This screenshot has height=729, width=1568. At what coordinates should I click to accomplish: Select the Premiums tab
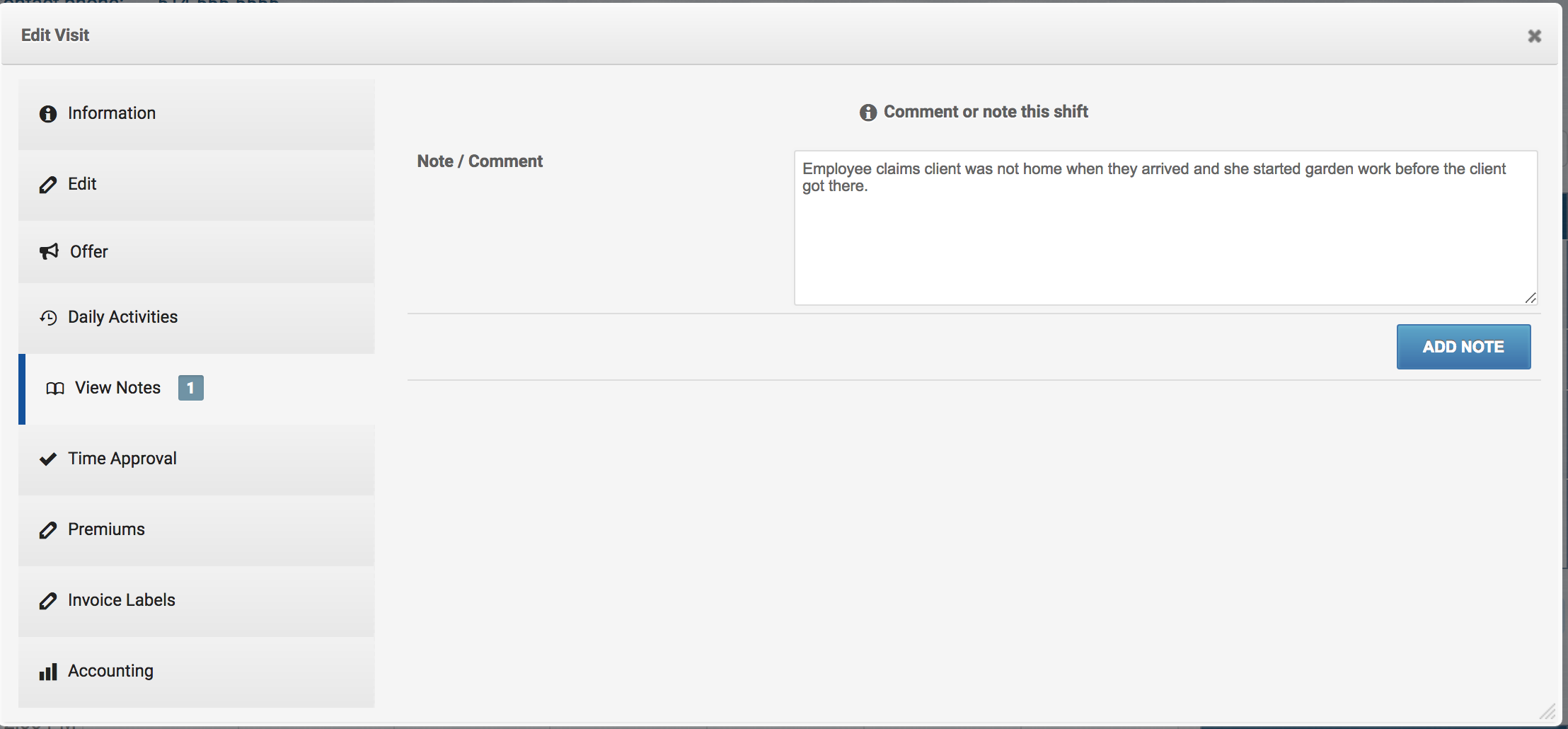pyautogui.click(x=197, y=530)
